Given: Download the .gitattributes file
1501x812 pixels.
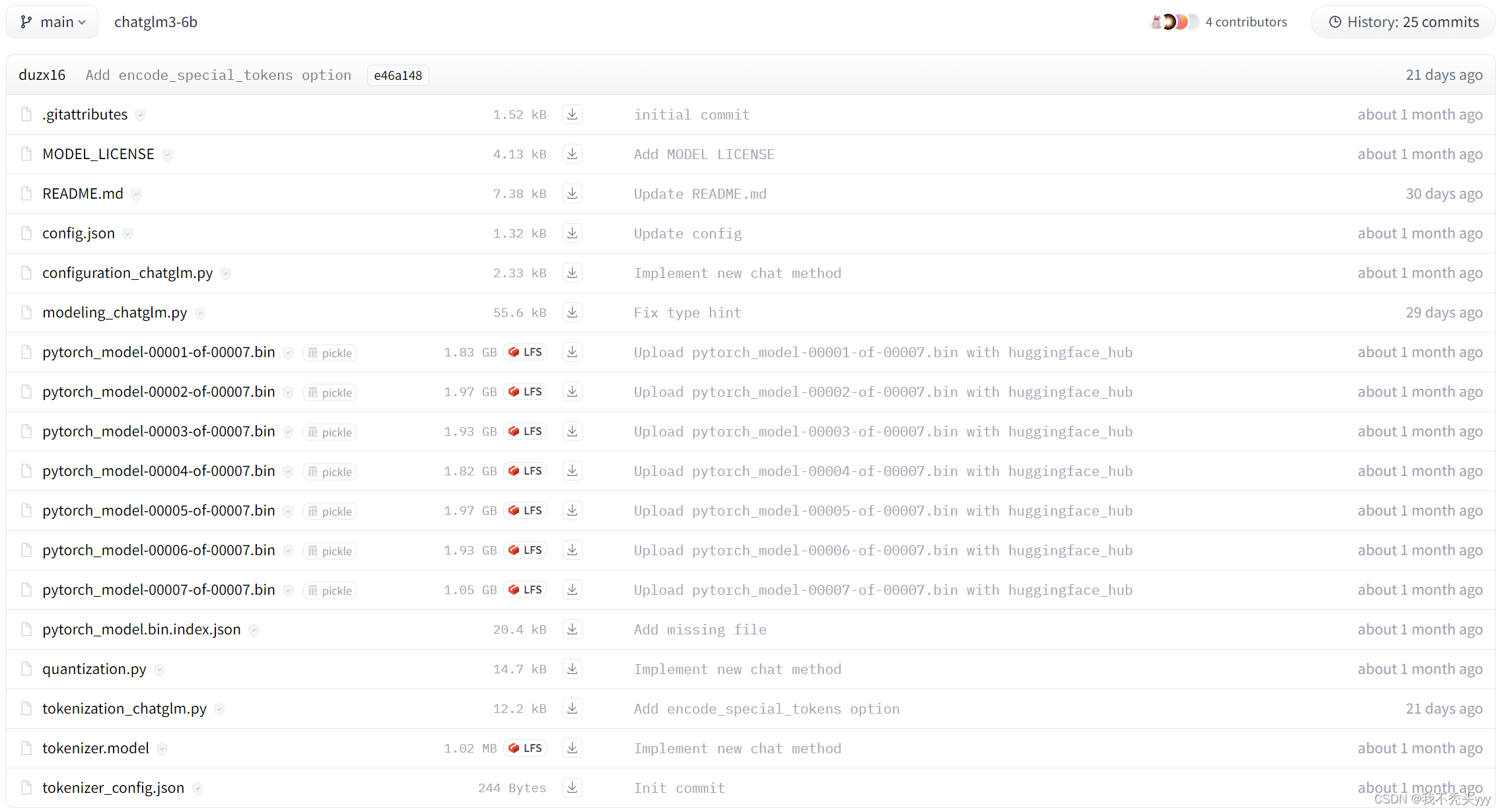Looking at the screenshot, I should 572,114.
